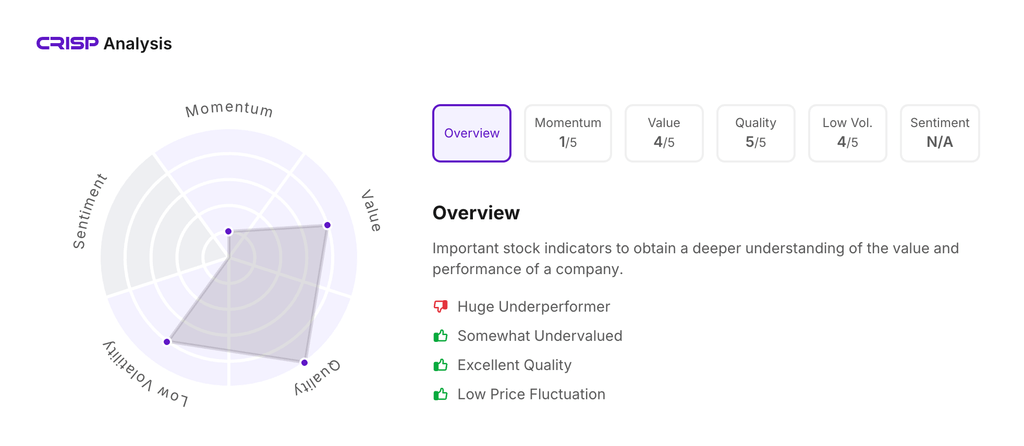Viewport: 1024px width, 446px height.
Task: Click the Huge Underperformer text
Action: tap(533, 307)
